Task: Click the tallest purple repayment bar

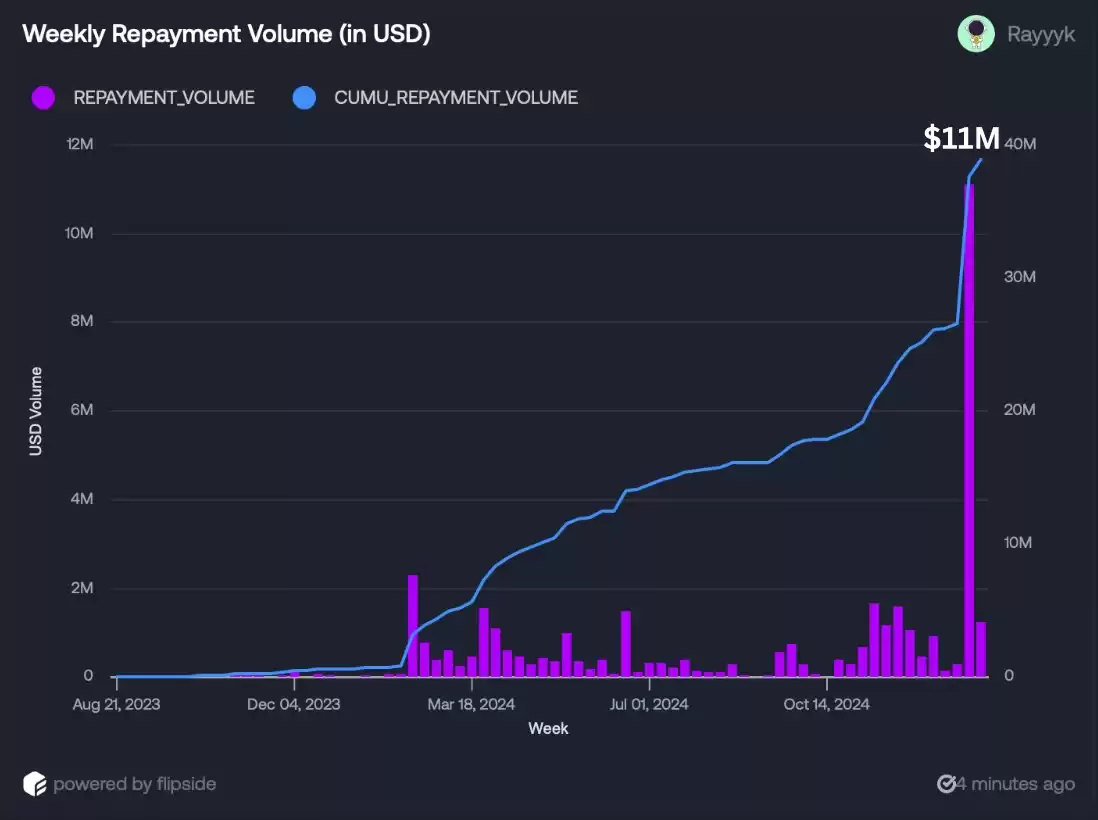Action: pos(969,431)
